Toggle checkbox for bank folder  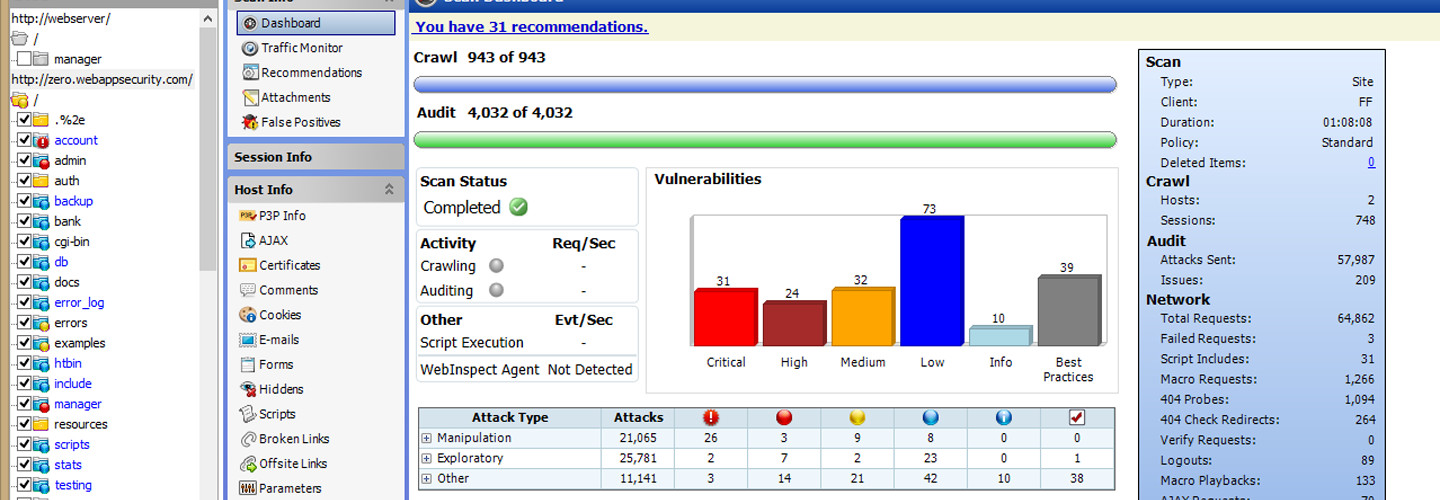pyautogui.click(x=25, y=221)
